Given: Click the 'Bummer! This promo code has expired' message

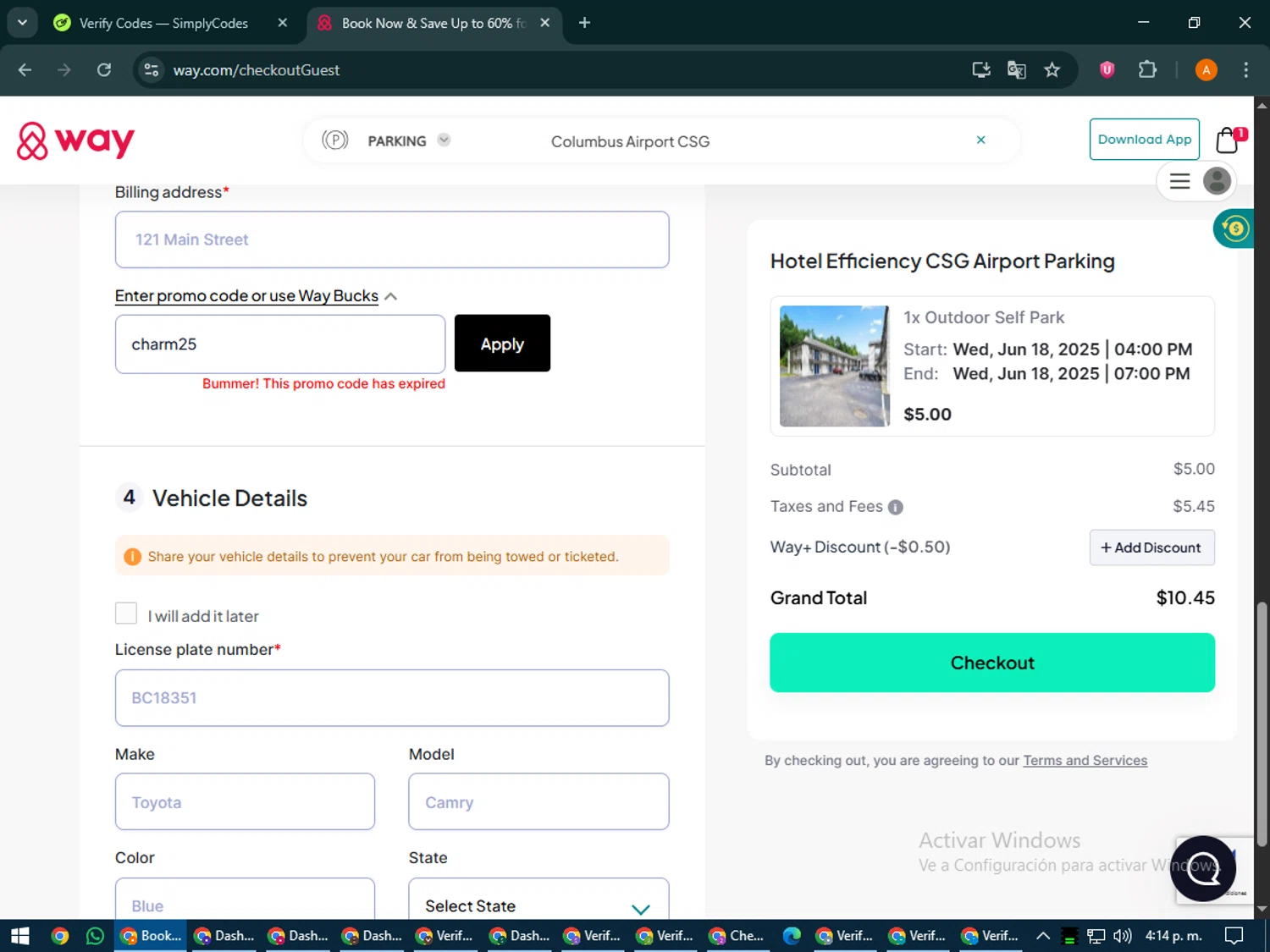Looking at the screenshot, I should (x=323, y=383).
